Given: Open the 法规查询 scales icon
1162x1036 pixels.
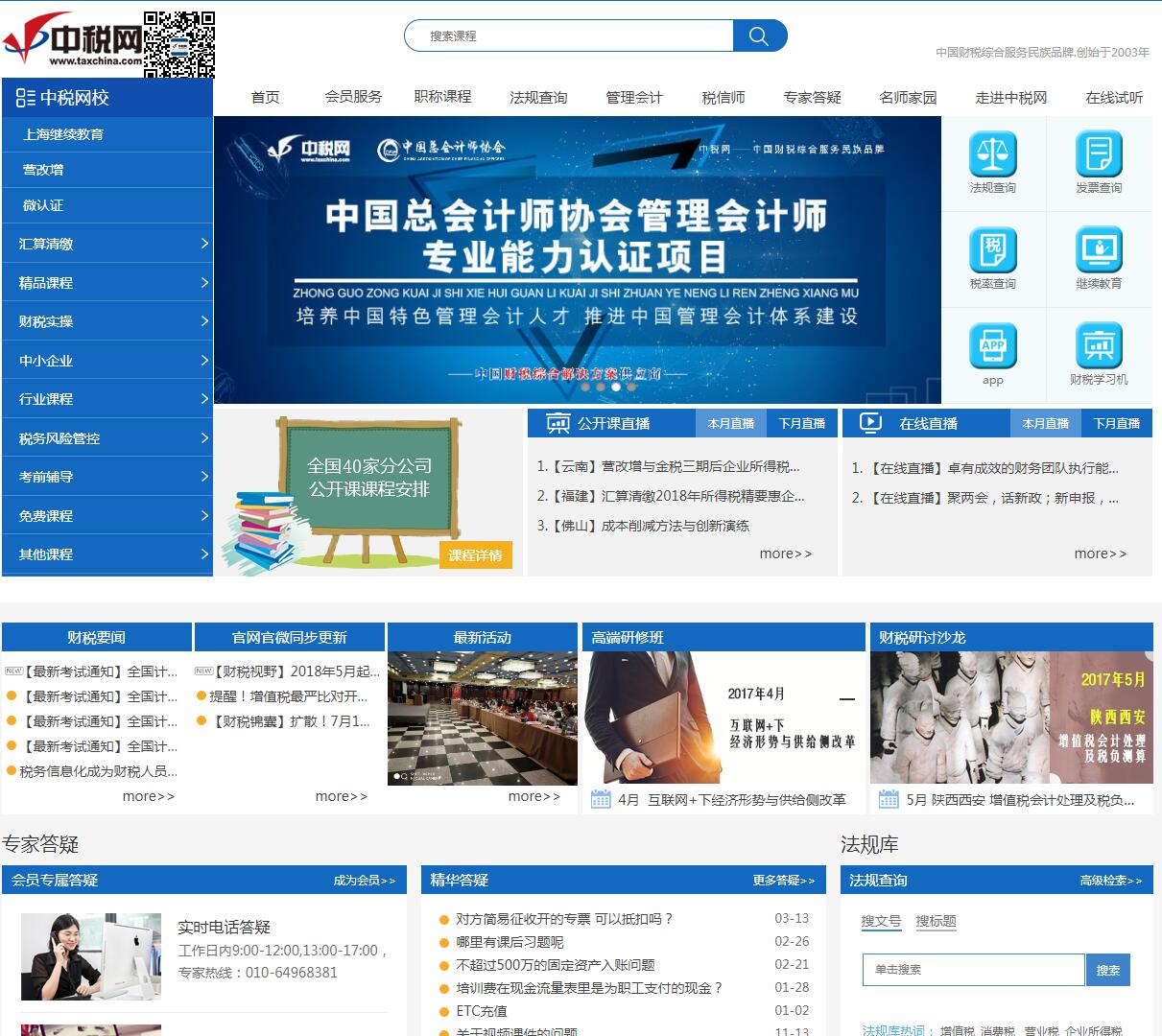Looking at the screenshot, I should pyautogui.click(x=992, y=153).
